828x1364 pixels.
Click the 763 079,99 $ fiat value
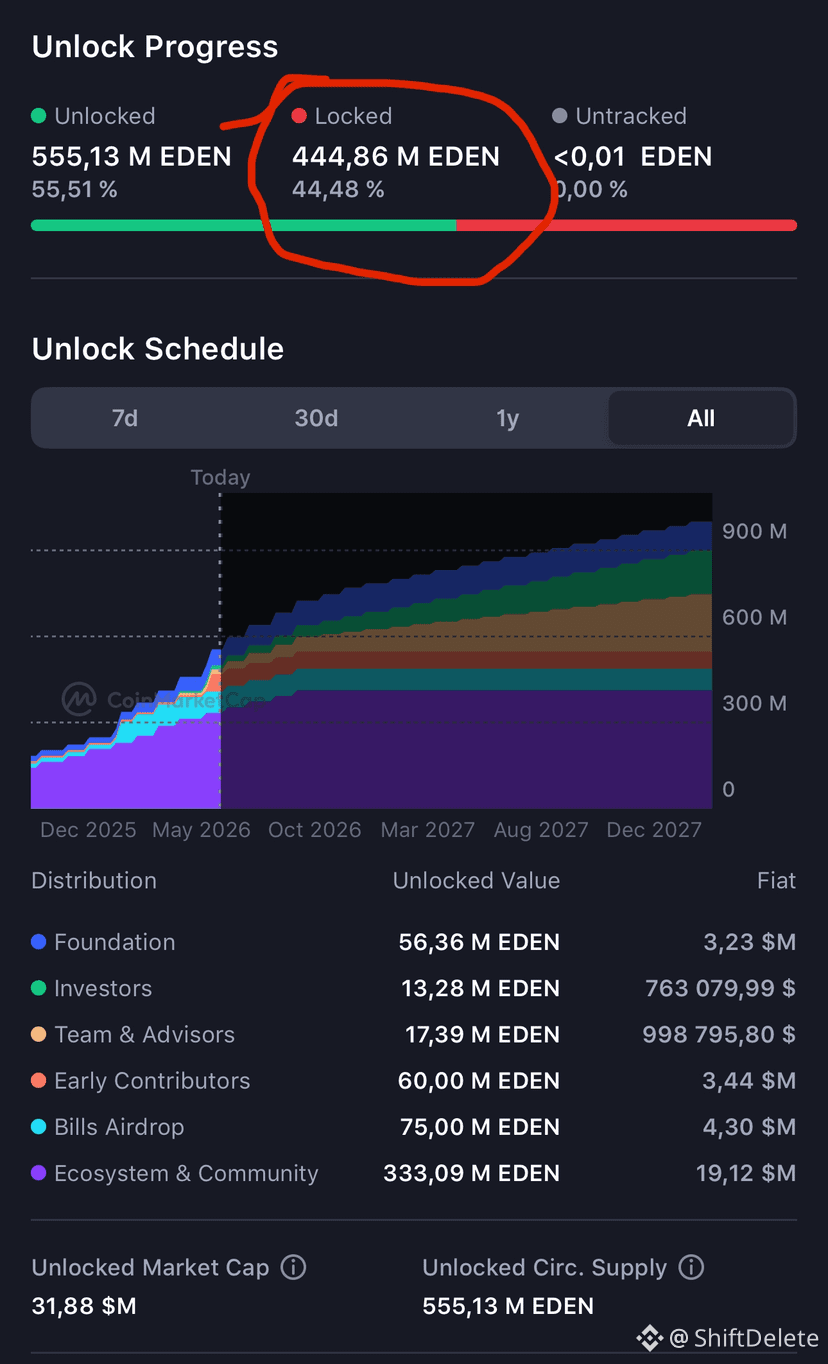coord(721,988)
